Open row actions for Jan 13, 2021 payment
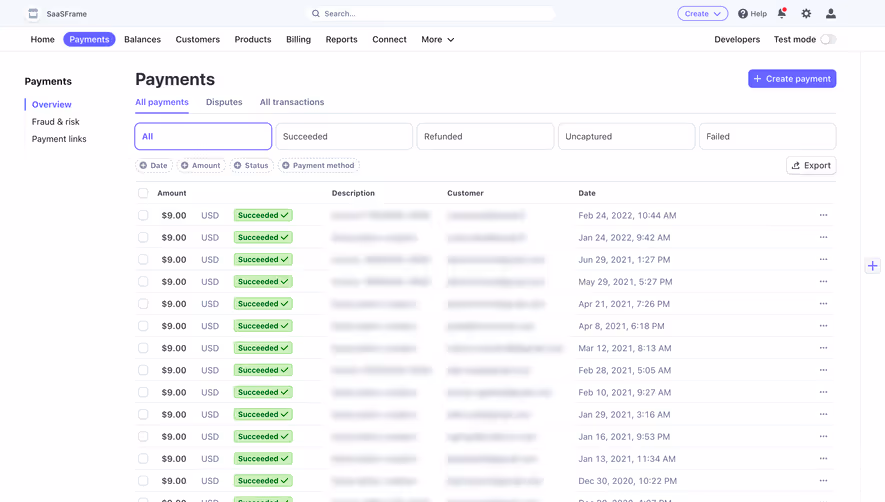This screenshot has width=885, height=502. coord(823,459)
